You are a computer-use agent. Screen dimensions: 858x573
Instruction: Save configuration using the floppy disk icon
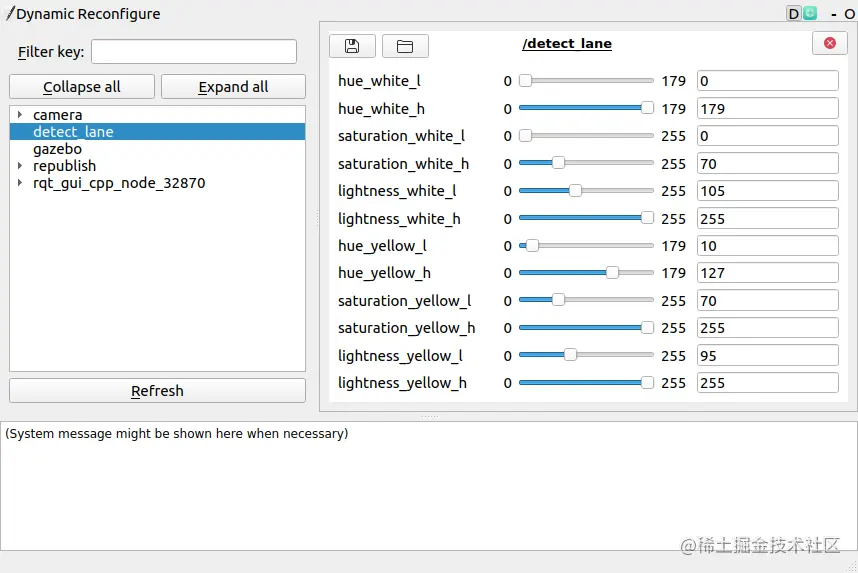(x=352, y=46)
